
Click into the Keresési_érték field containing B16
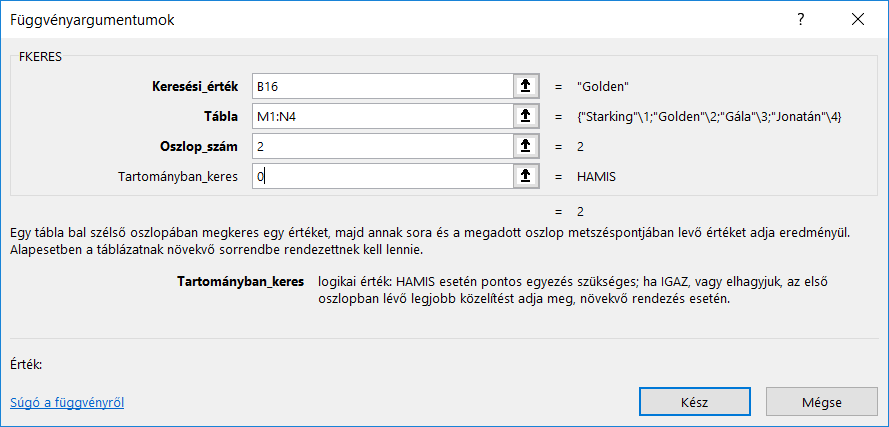pyautogui.click(x=380, y=86)
